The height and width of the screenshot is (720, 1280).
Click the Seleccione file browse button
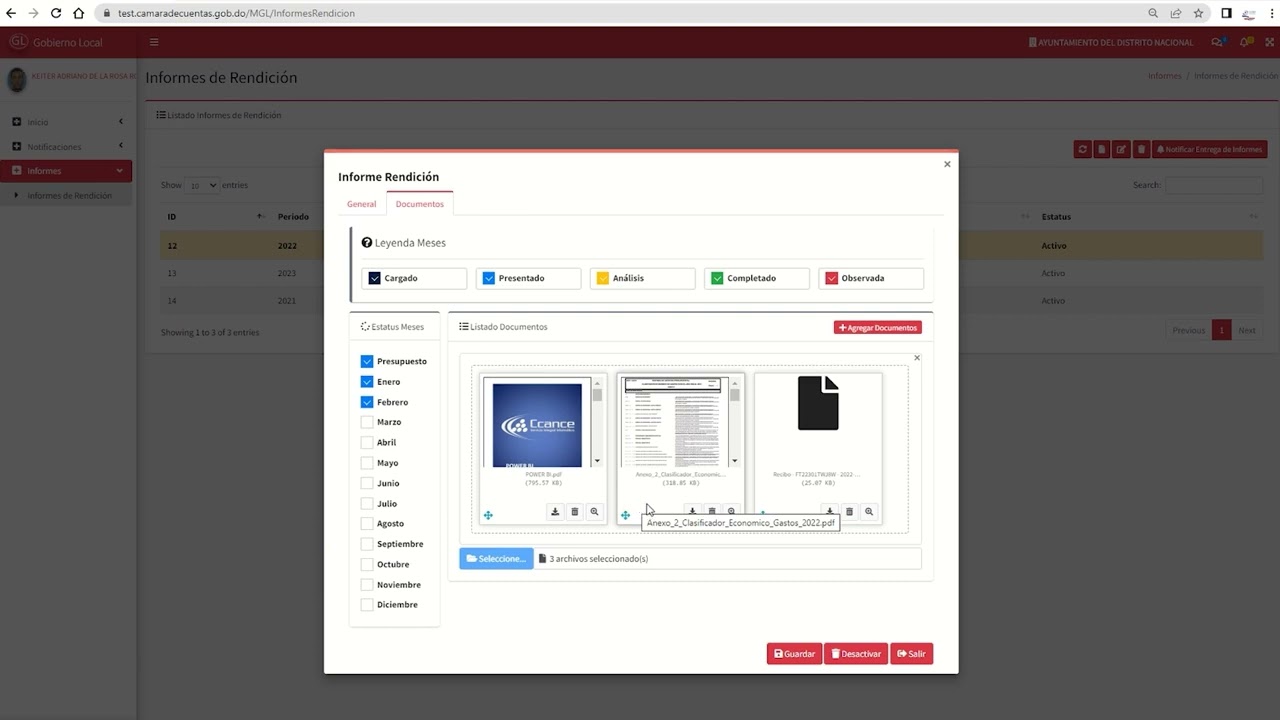click(x=496, y=559)
